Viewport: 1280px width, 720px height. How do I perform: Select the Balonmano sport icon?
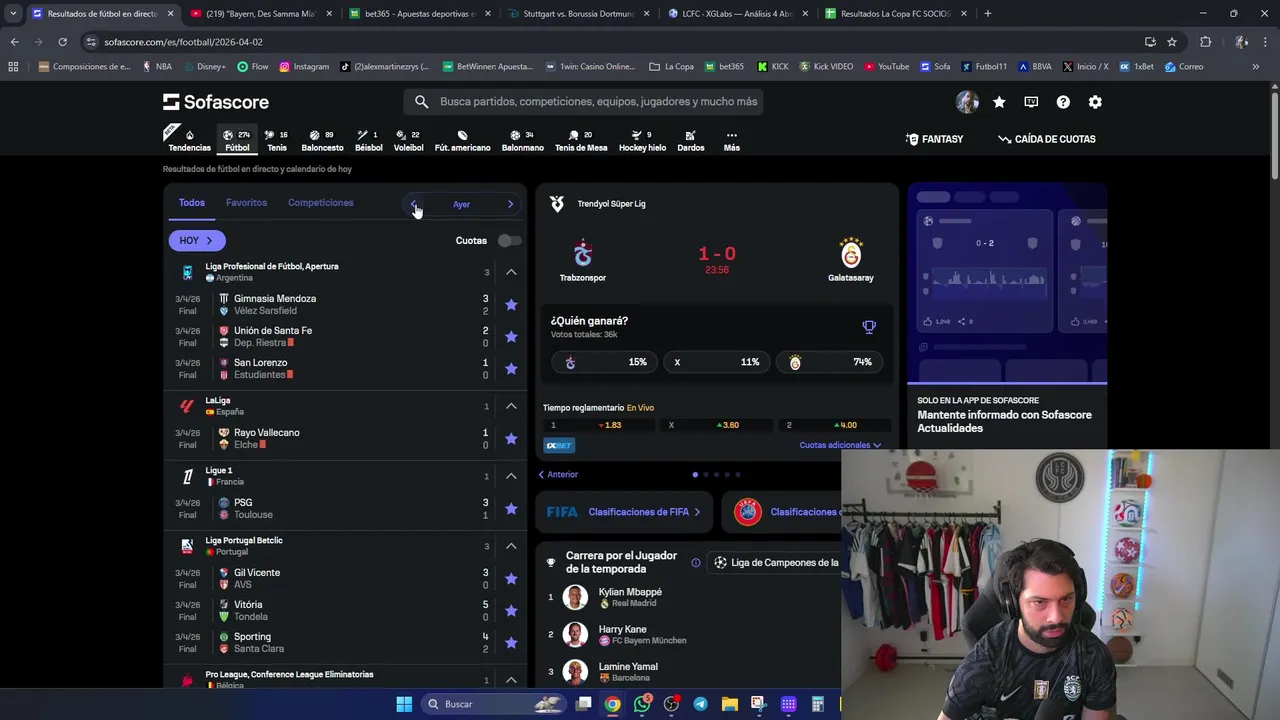522,140
